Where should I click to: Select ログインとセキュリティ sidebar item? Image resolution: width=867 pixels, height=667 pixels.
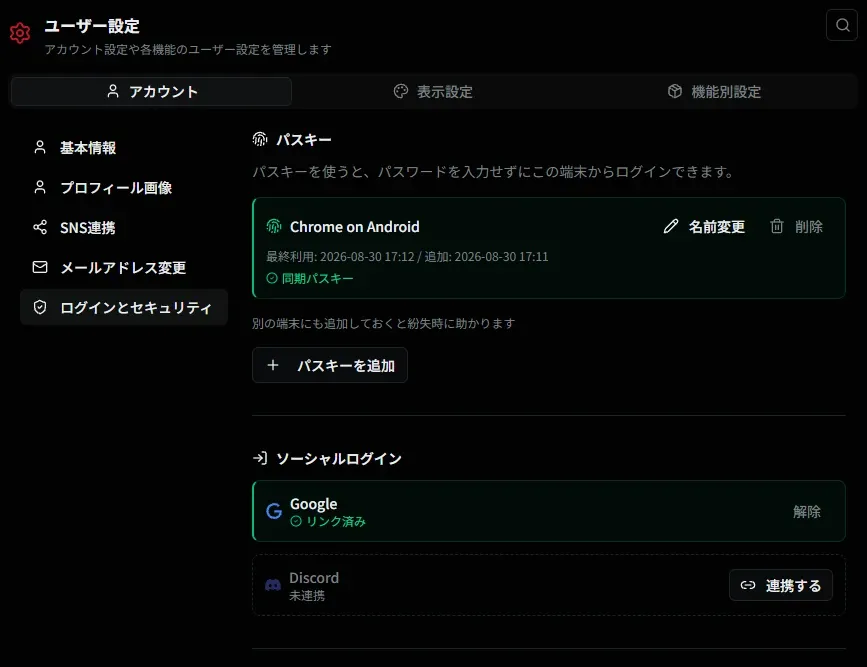click(x=124, y=307)
